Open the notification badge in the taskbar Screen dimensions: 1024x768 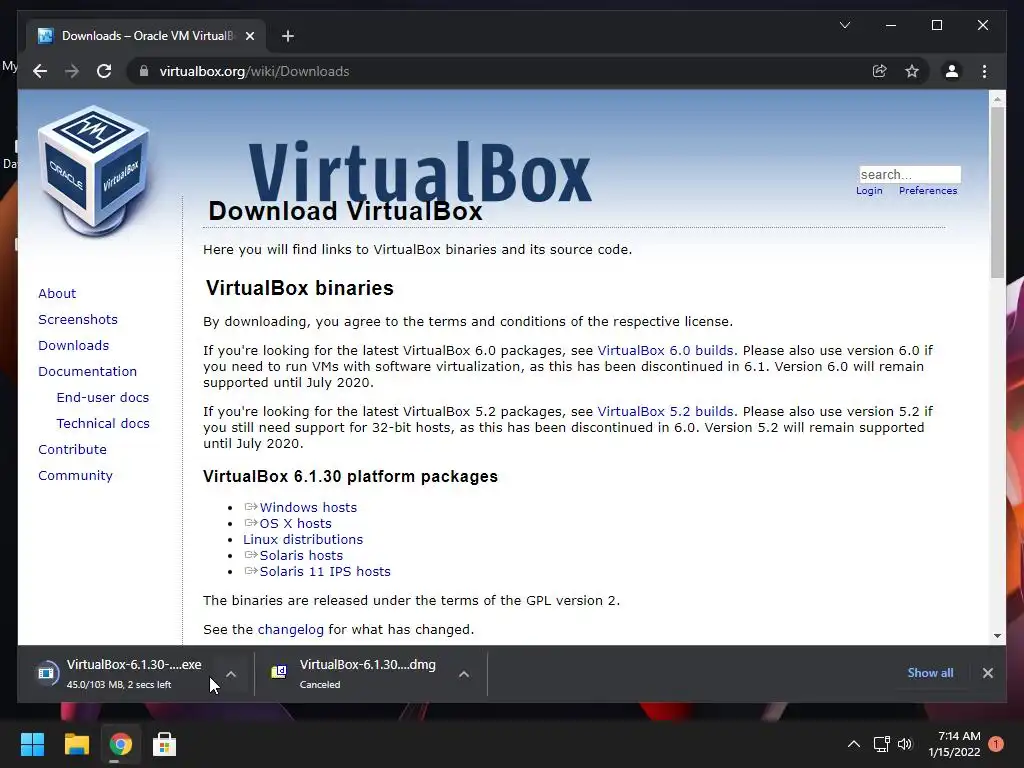996,744
